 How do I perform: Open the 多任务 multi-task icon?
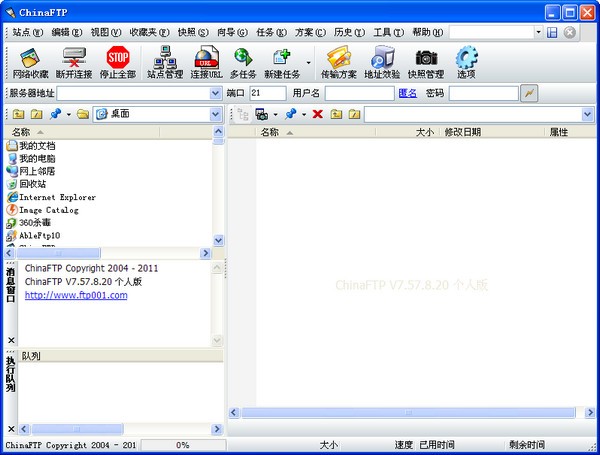pos(243,63)
